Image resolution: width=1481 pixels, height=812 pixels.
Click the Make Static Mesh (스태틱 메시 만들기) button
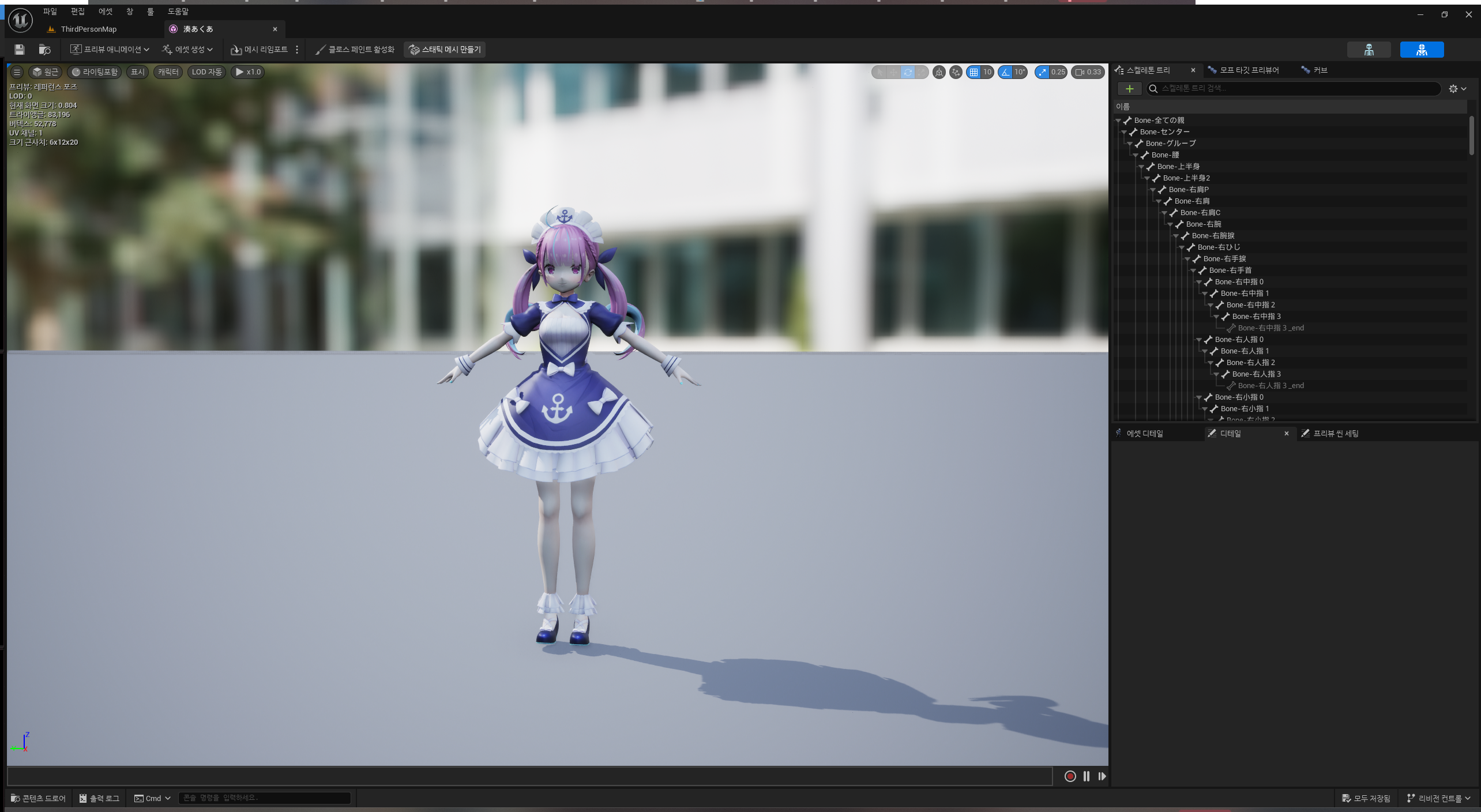coord(445,50)
